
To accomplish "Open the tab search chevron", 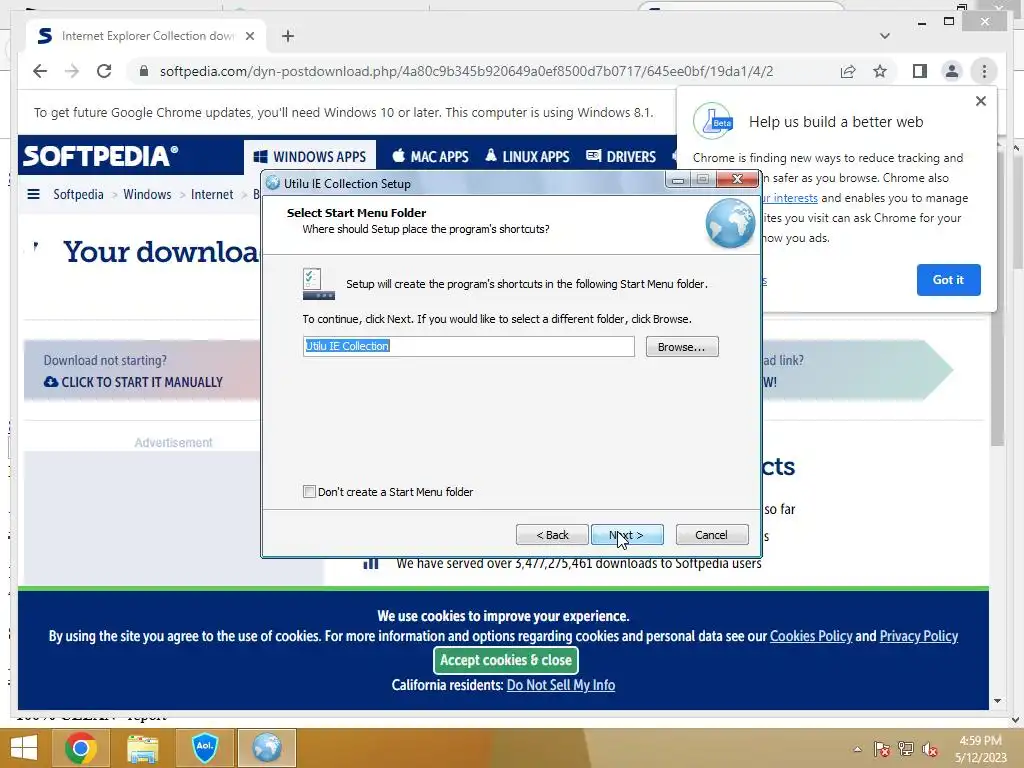I will (x=885, y=36).
